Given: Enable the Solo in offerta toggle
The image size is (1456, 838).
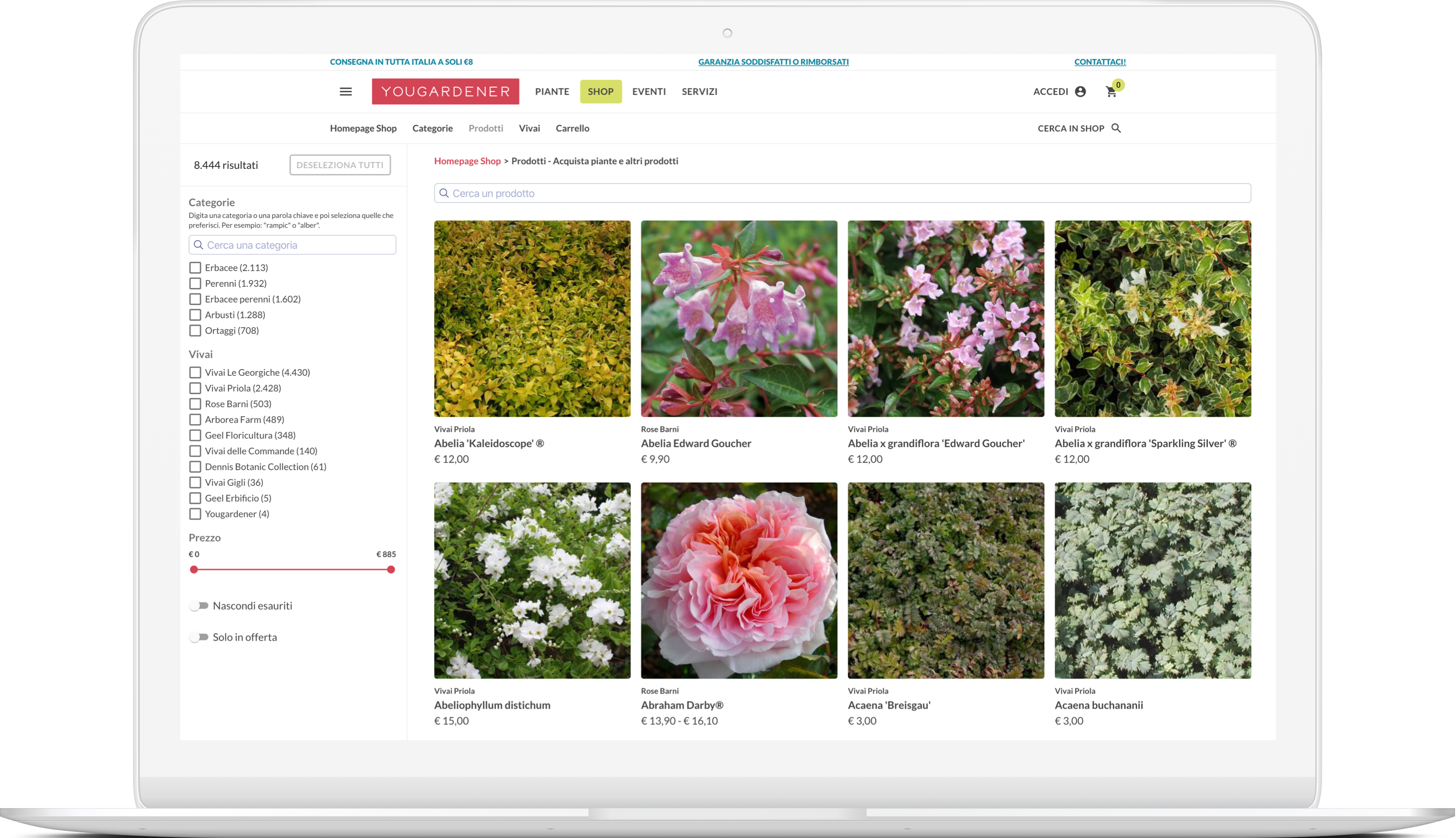Looking at the screenshot, I should click(x=198, y=637).
